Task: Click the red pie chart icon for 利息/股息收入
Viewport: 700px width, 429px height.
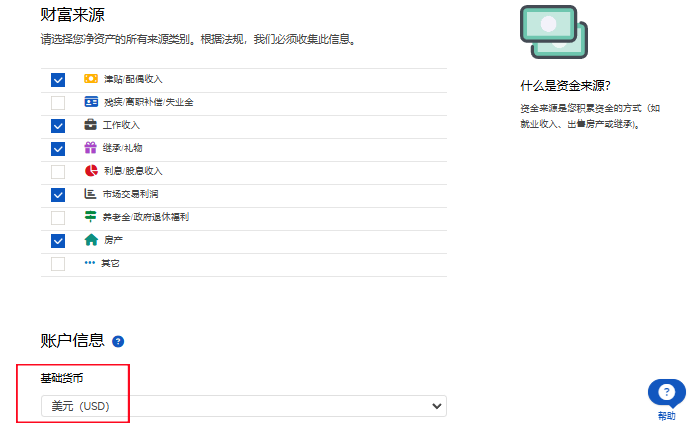Action: click(91, 171)
